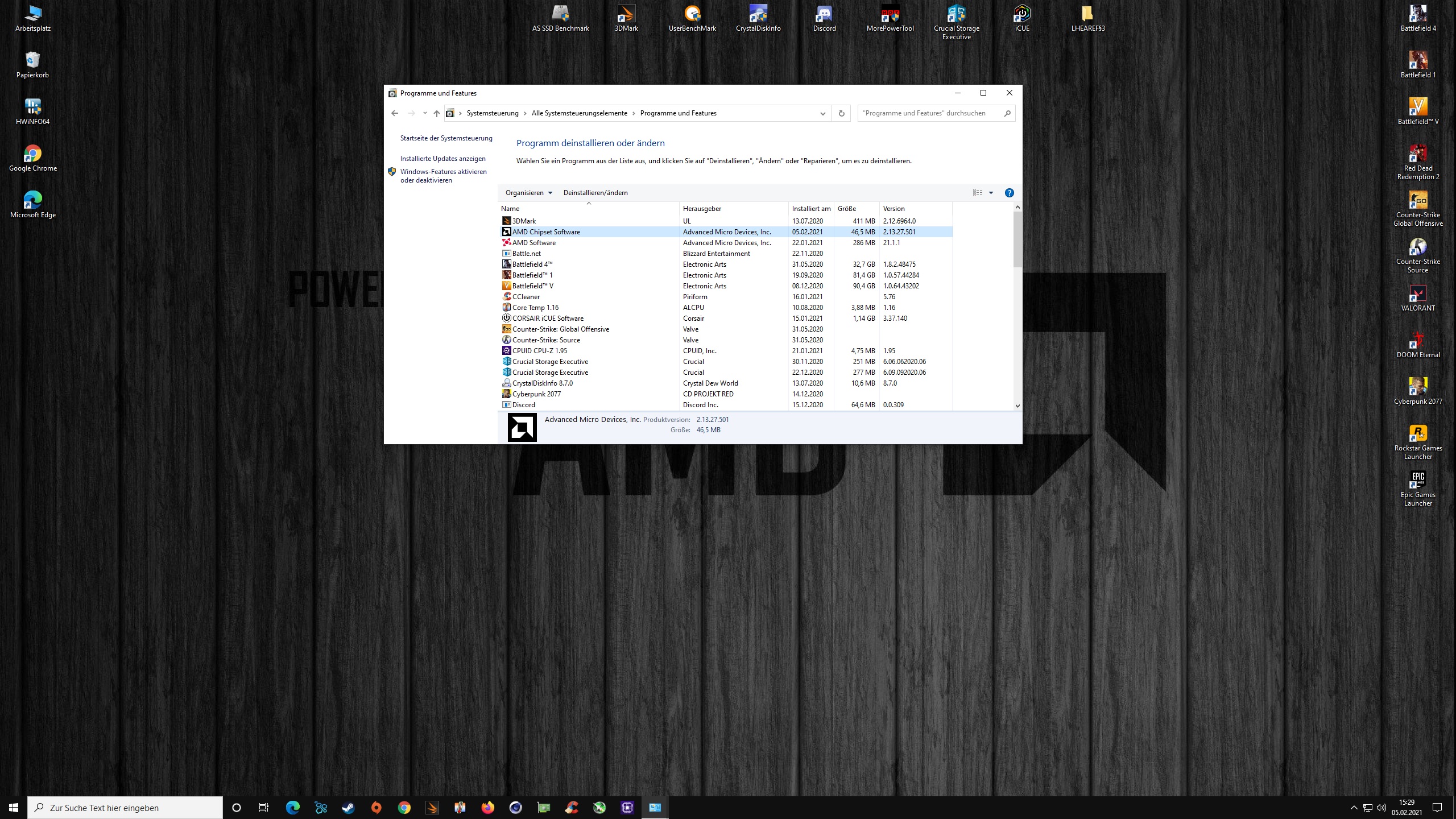Click the view layout icon

click(977, 193)
